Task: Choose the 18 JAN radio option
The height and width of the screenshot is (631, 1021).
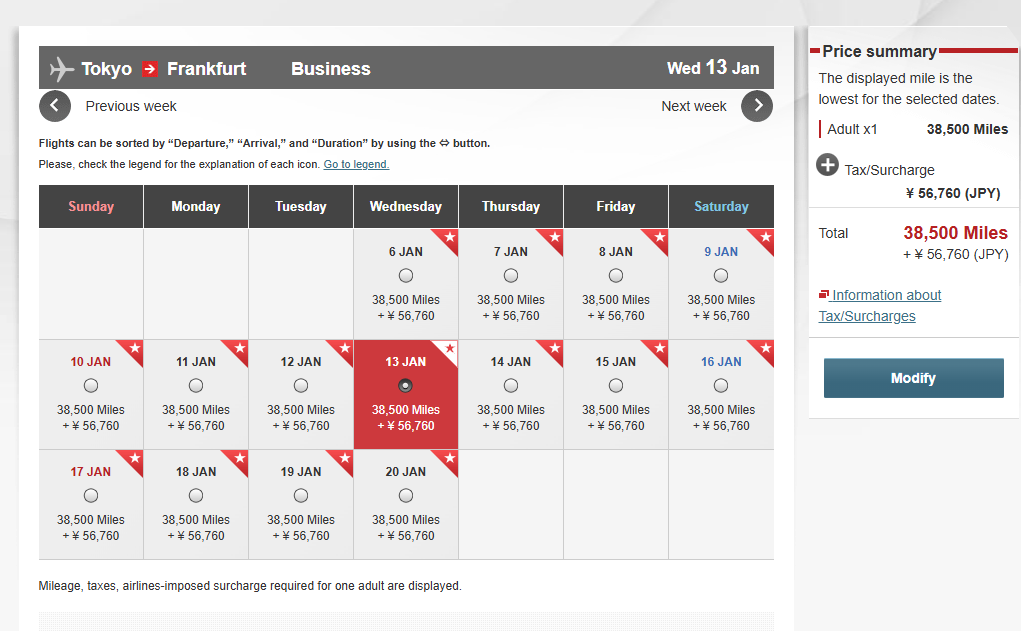Action: tap(196, 496)
